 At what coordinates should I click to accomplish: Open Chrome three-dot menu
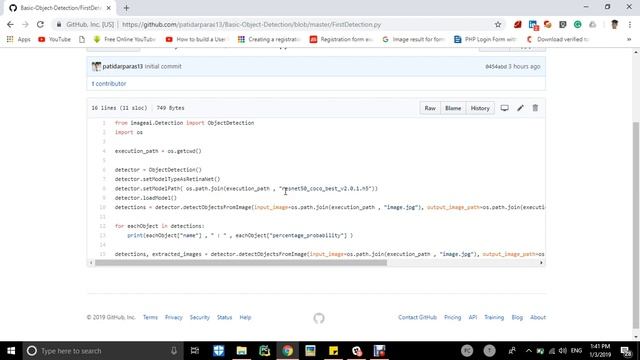630,24
